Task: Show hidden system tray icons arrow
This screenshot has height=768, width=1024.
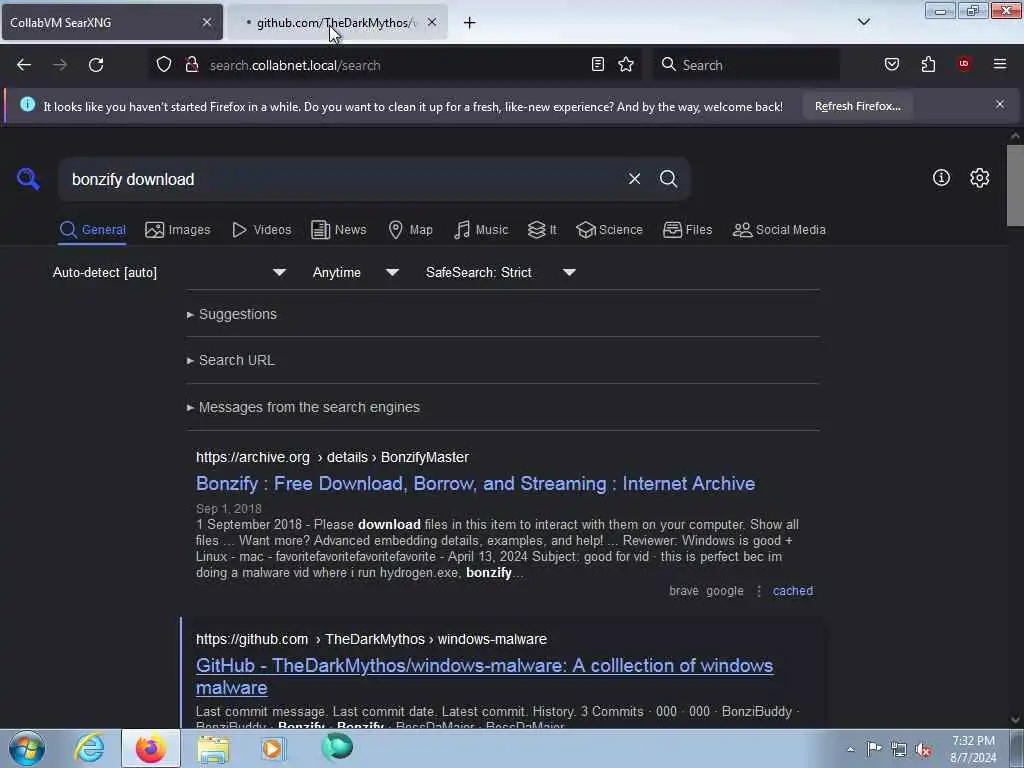Action: click(850, 749)
